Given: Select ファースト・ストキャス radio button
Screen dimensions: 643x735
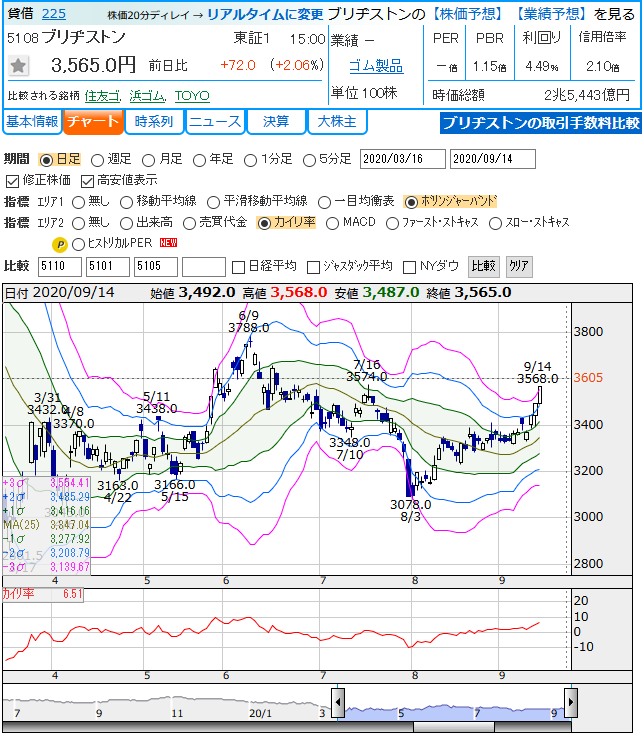Looking at the screenshot, I should click(392, 224).
